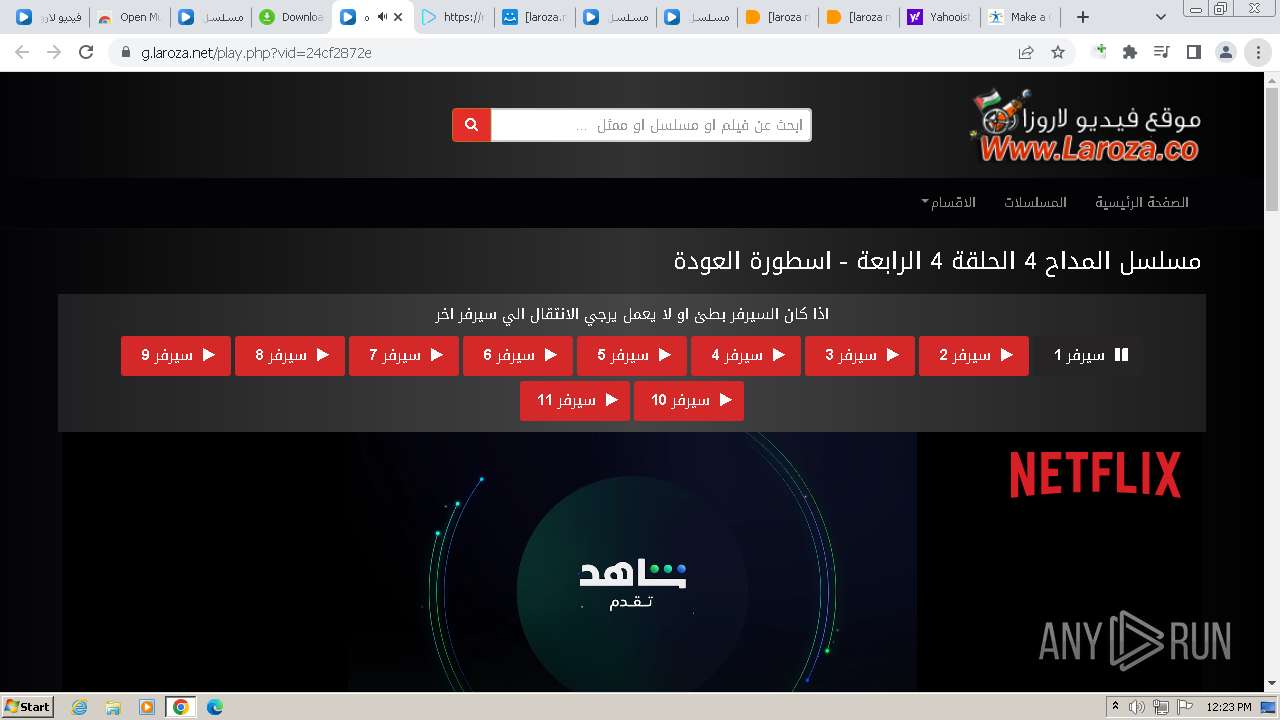This screenshot has height=720, width=1280.
Task: Open media player taskbar icon
Action: [x=147, y=707]
